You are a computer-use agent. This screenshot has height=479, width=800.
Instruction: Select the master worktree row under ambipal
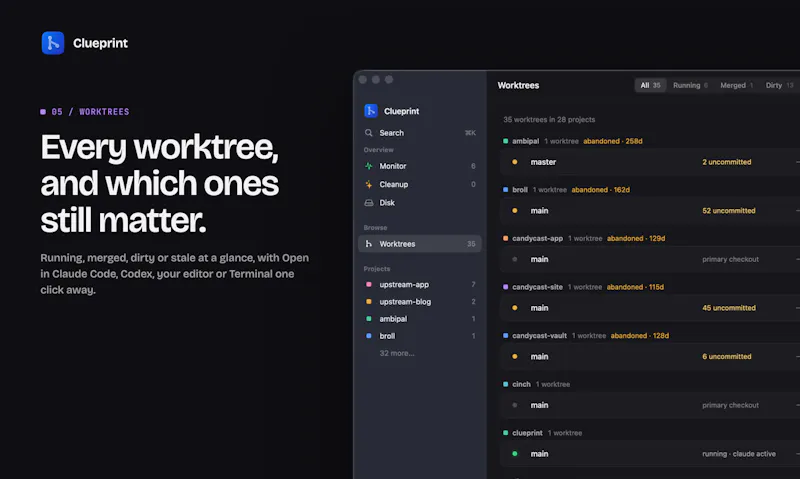click(650, 162)
